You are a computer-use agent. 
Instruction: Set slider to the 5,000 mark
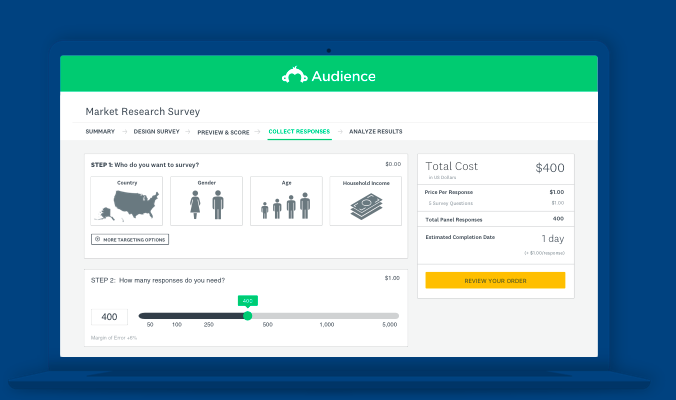pyautogui.click(x=390, y=325)
